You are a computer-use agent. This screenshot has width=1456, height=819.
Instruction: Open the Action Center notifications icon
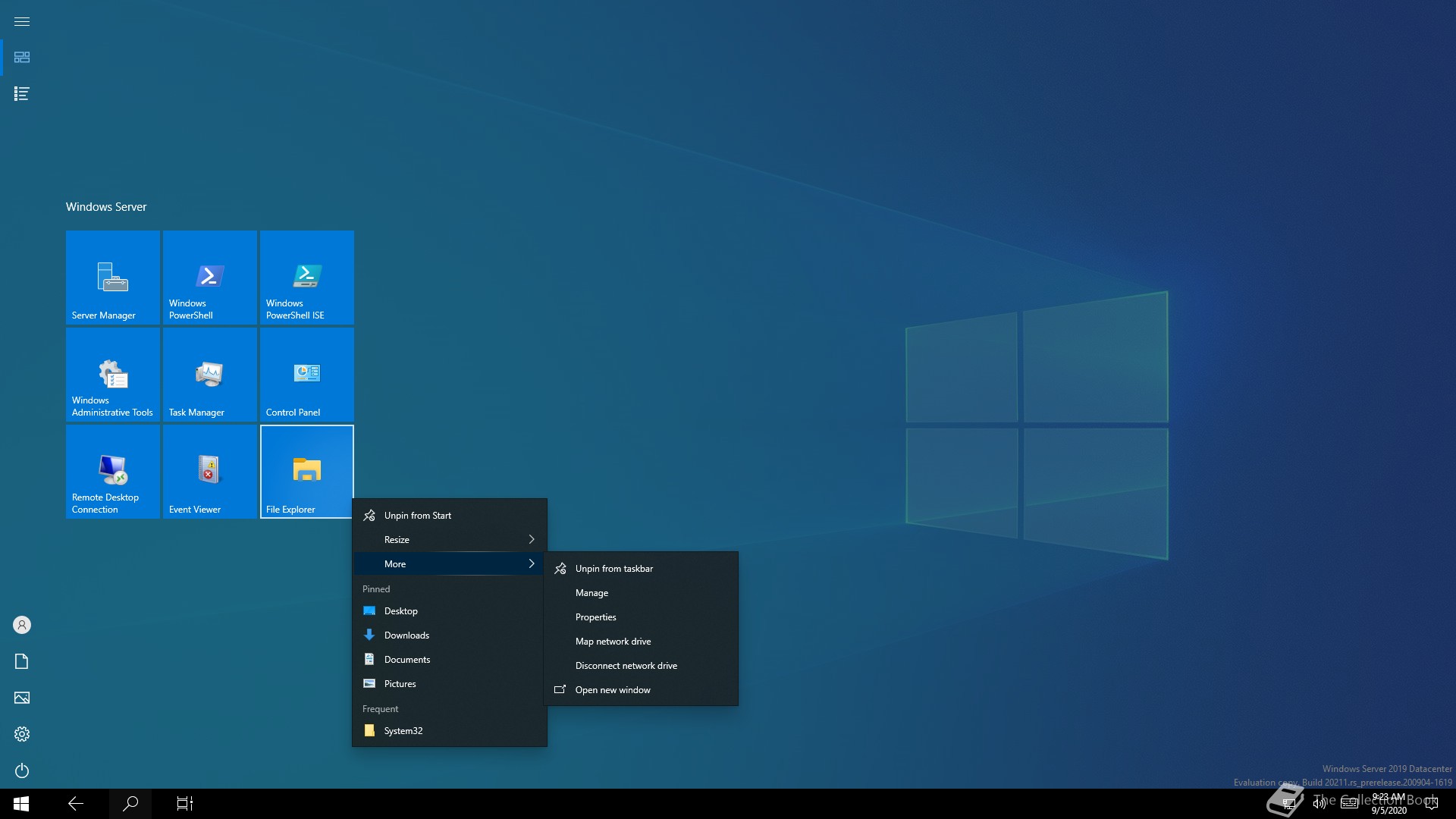[1432, 804]
